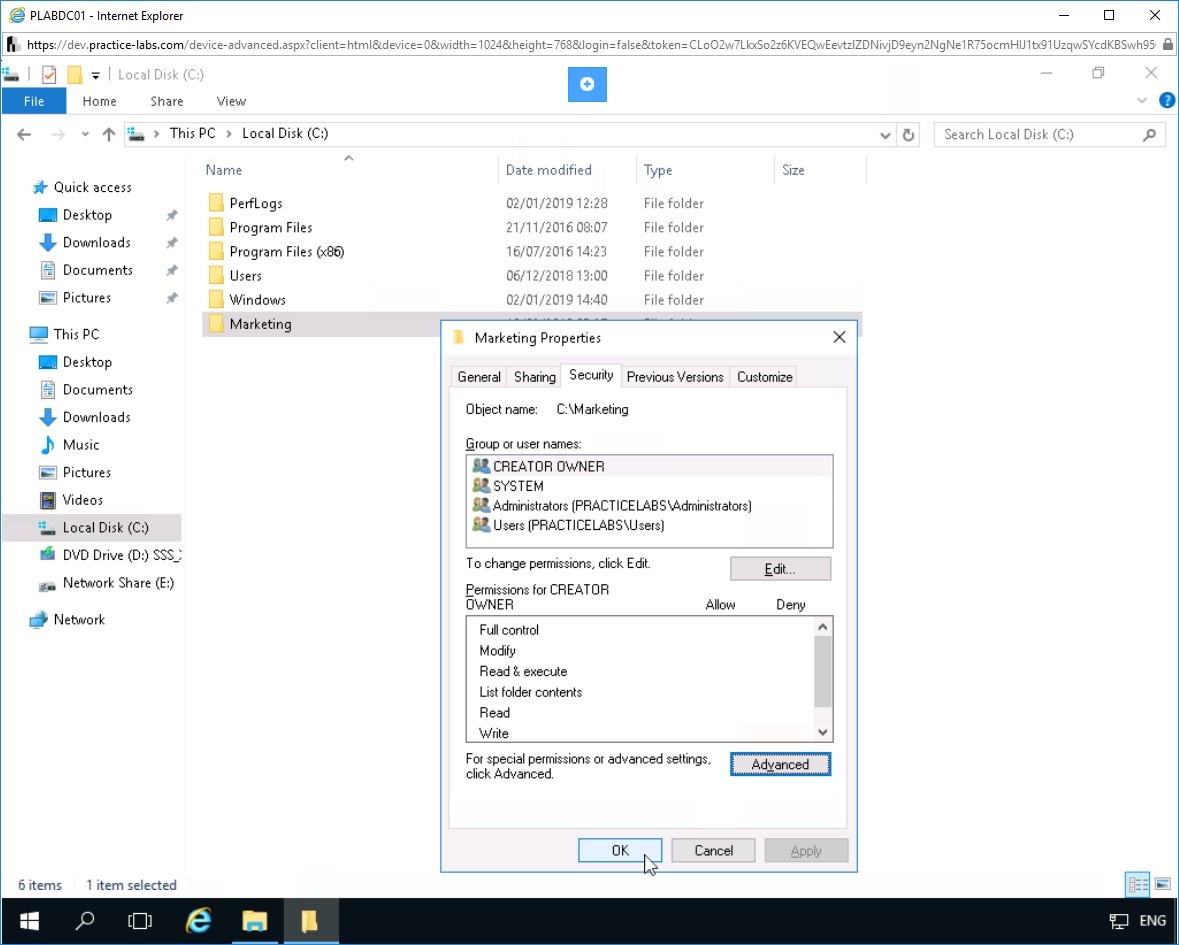Click the blue plus toolbar button
This screenshot has height=945, width=1179.
point(587,84)
